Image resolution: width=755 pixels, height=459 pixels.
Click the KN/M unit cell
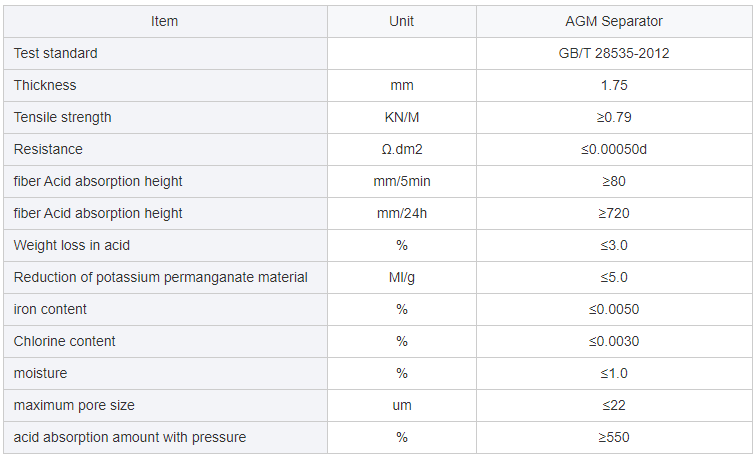point(401,117)
